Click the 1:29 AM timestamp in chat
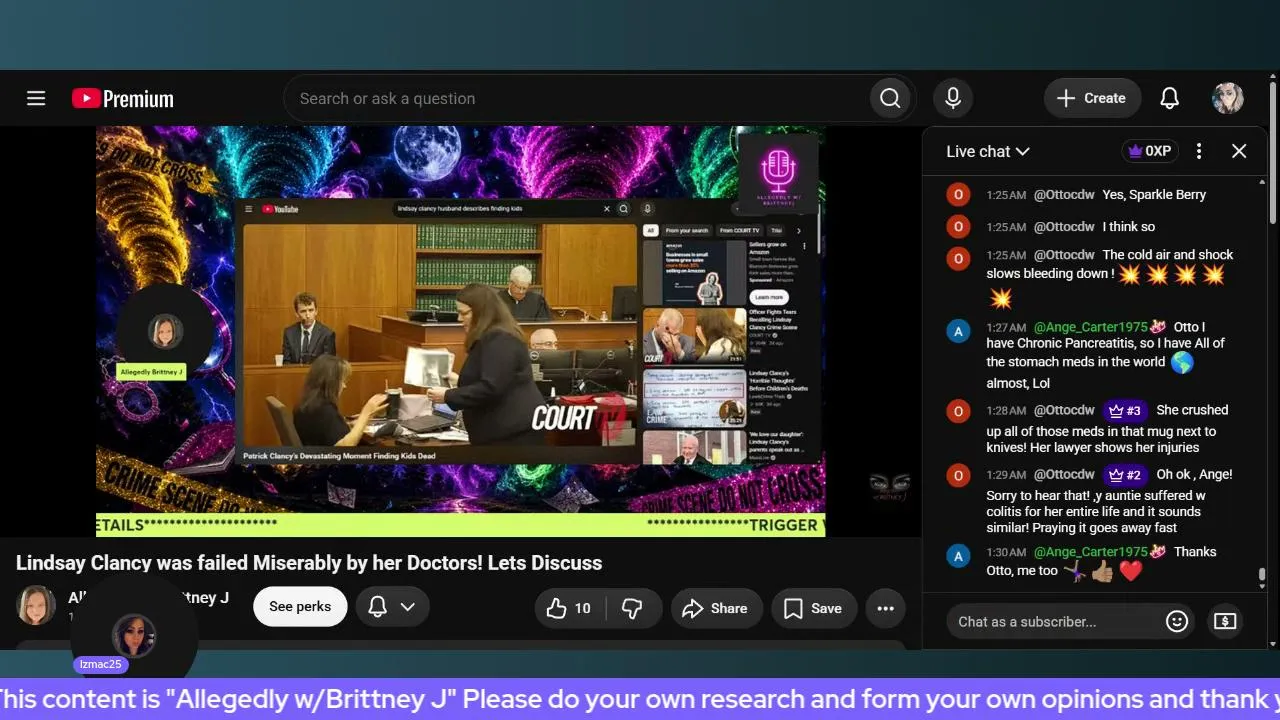Screen dimensions: 1280x720 tap(1006, 475)
